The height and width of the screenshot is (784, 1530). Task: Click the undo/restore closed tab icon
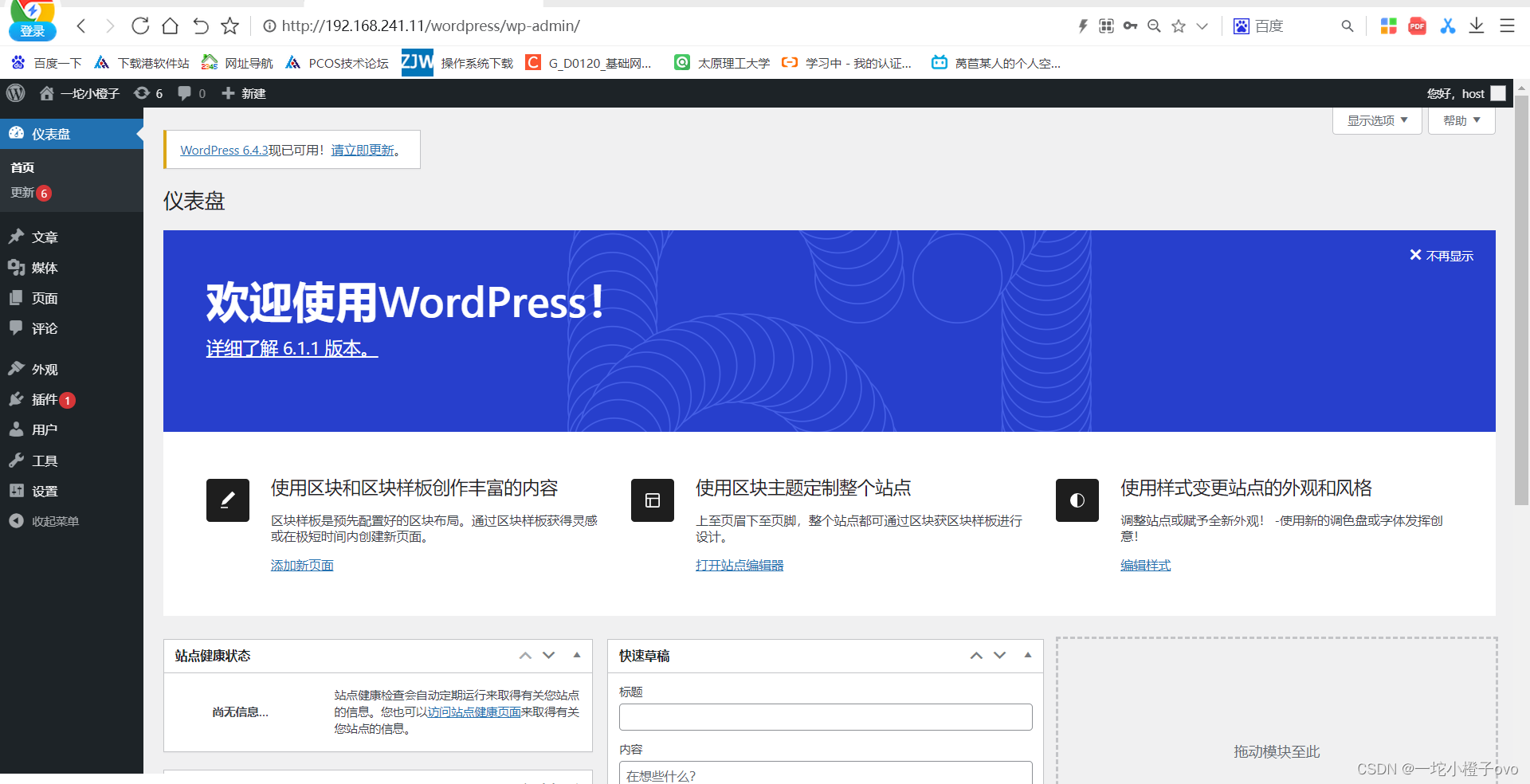point(200,26)
